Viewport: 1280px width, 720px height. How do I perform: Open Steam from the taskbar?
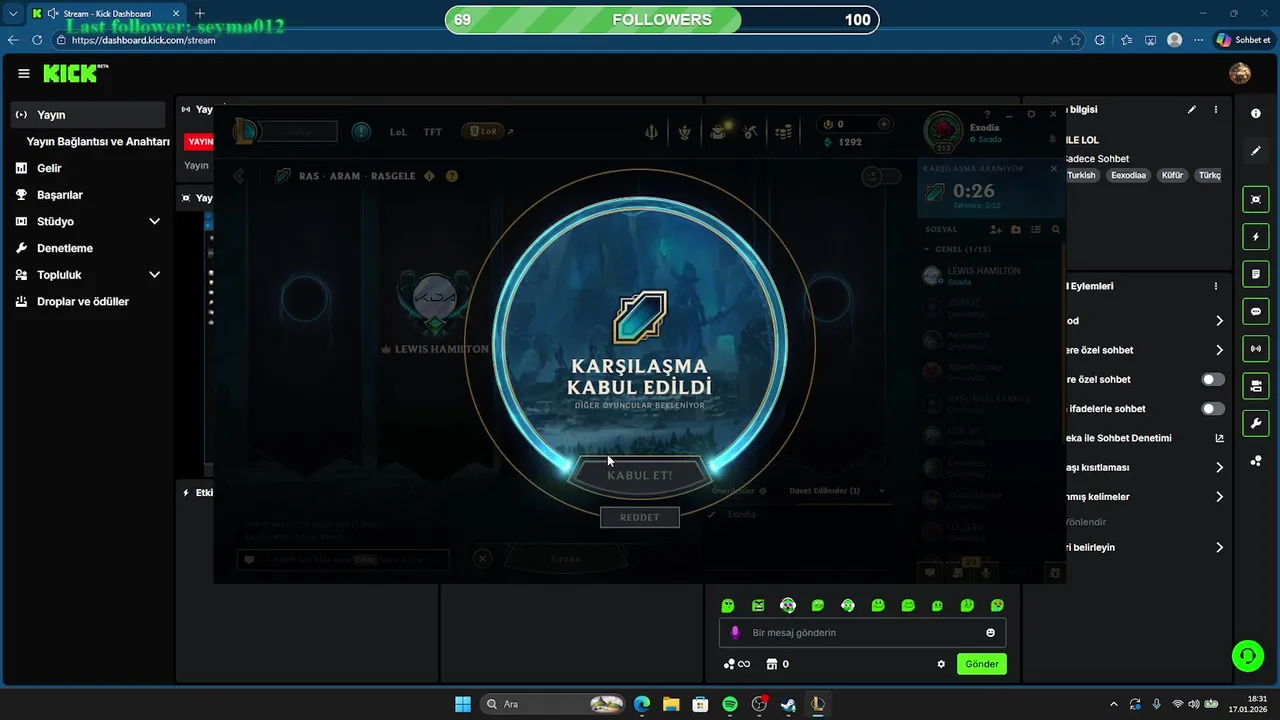point(788,704)
